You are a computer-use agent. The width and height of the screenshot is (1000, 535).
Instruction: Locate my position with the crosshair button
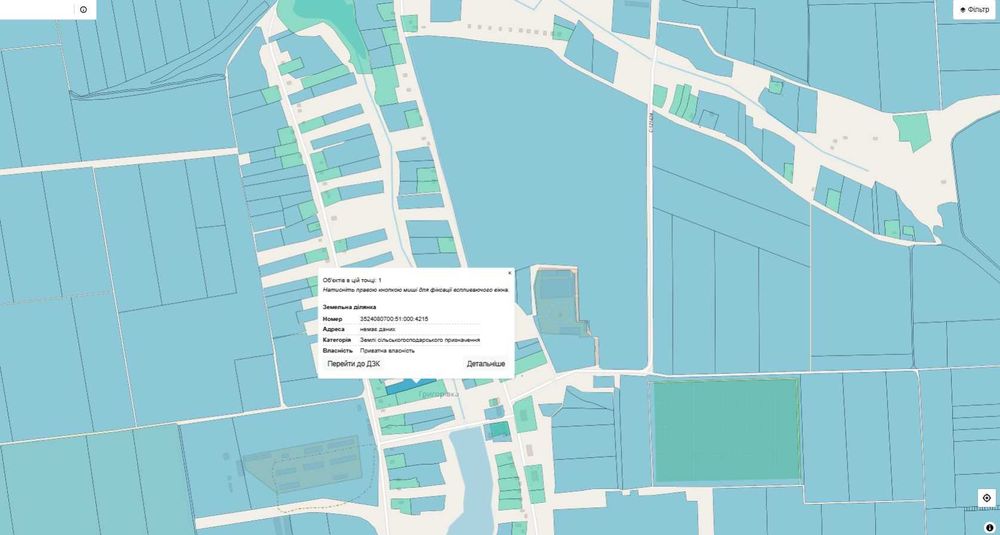click(x=987, y=498)
